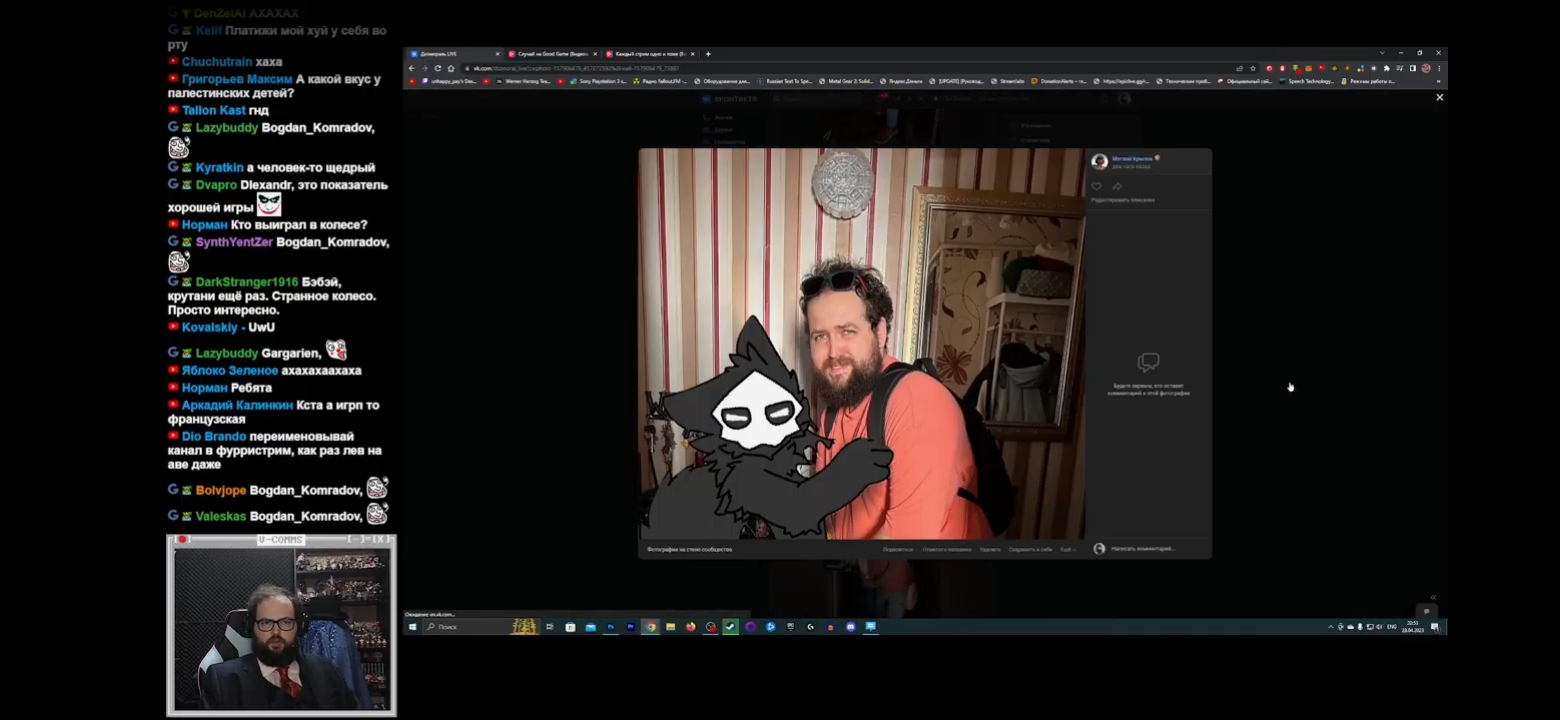
Task: Click Редактировать описание under the photo author
Action: coord(1123,200)
